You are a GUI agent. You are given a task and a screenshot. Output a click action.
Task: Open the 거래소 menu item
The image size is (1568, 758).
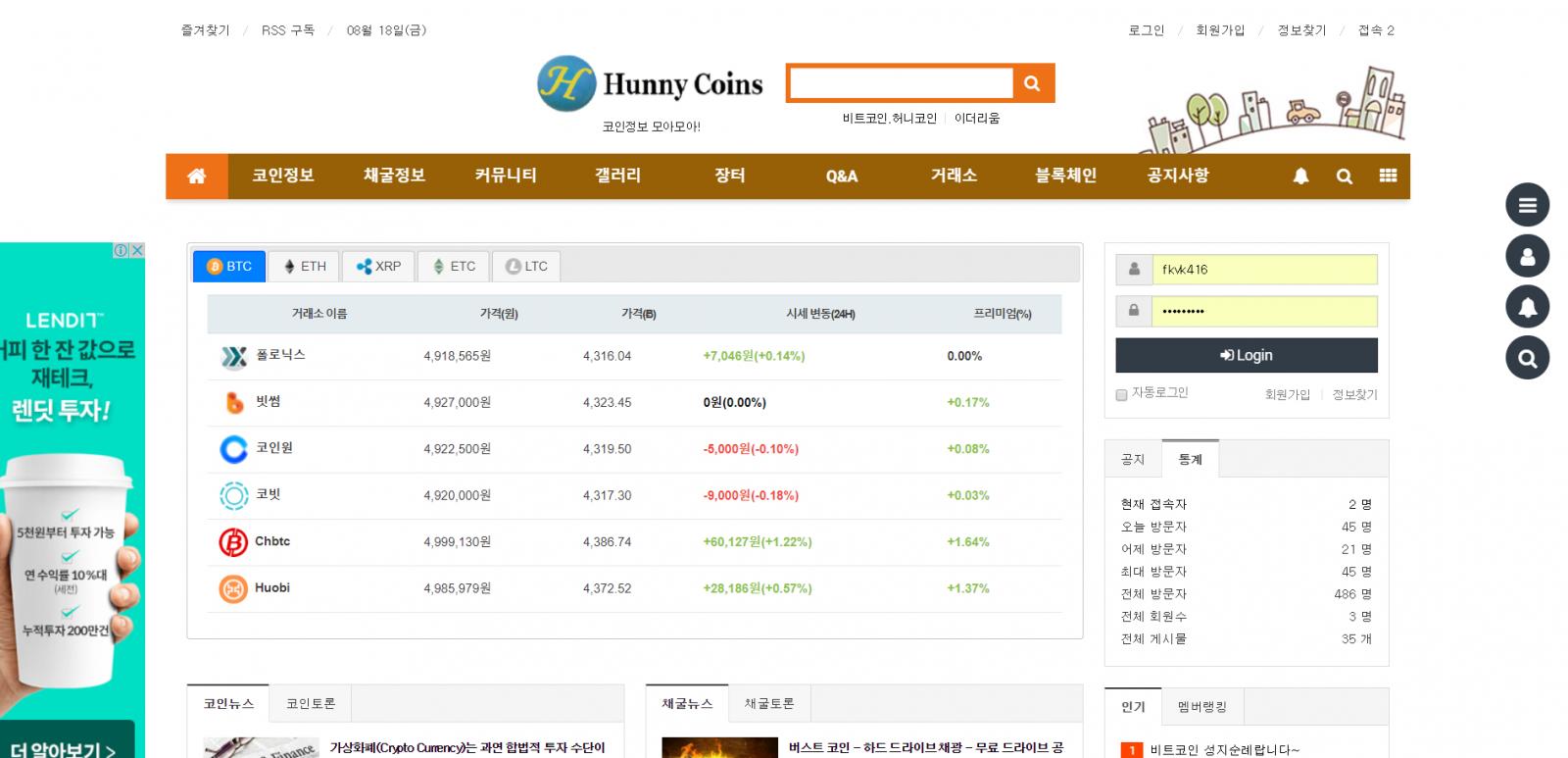click(954, 177)
